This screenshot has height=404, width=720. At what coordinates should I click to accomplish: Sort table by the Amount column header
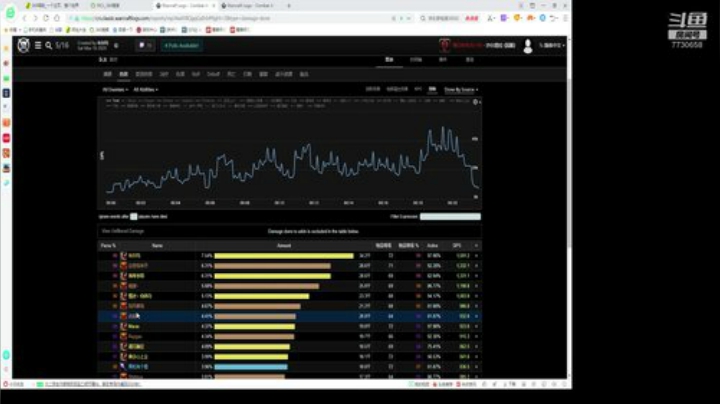[x=284, y=246]
